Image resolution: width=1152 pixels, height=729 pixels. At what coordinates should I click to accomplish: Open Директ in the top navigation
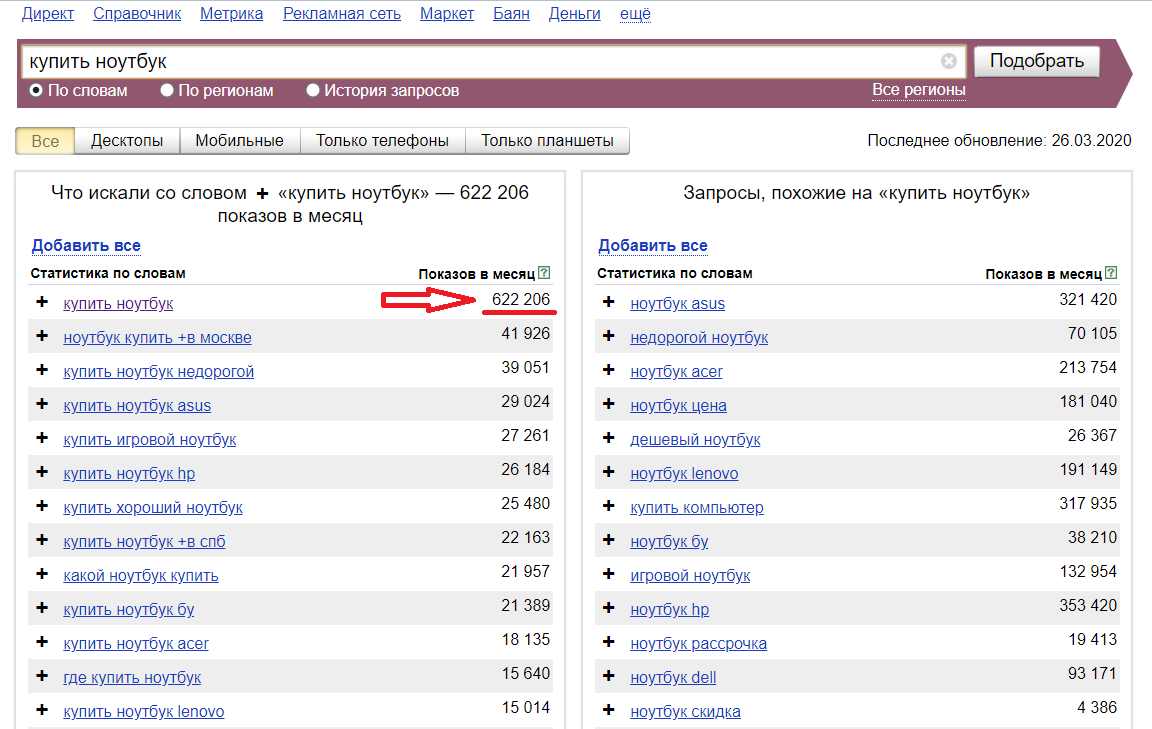48,13
